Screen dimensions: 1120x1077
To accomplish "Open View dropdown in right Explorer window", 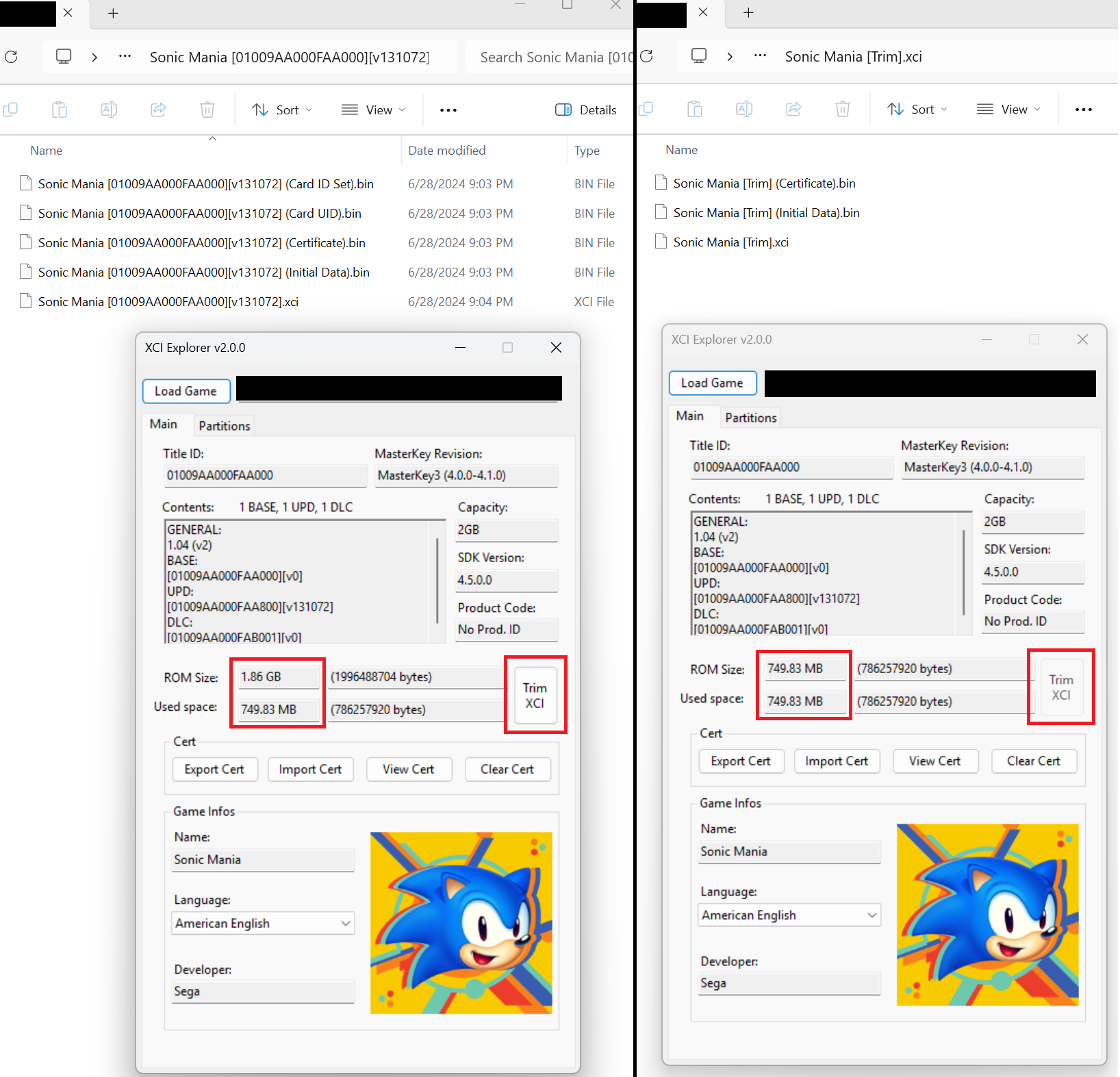I will coord(1009,110).
